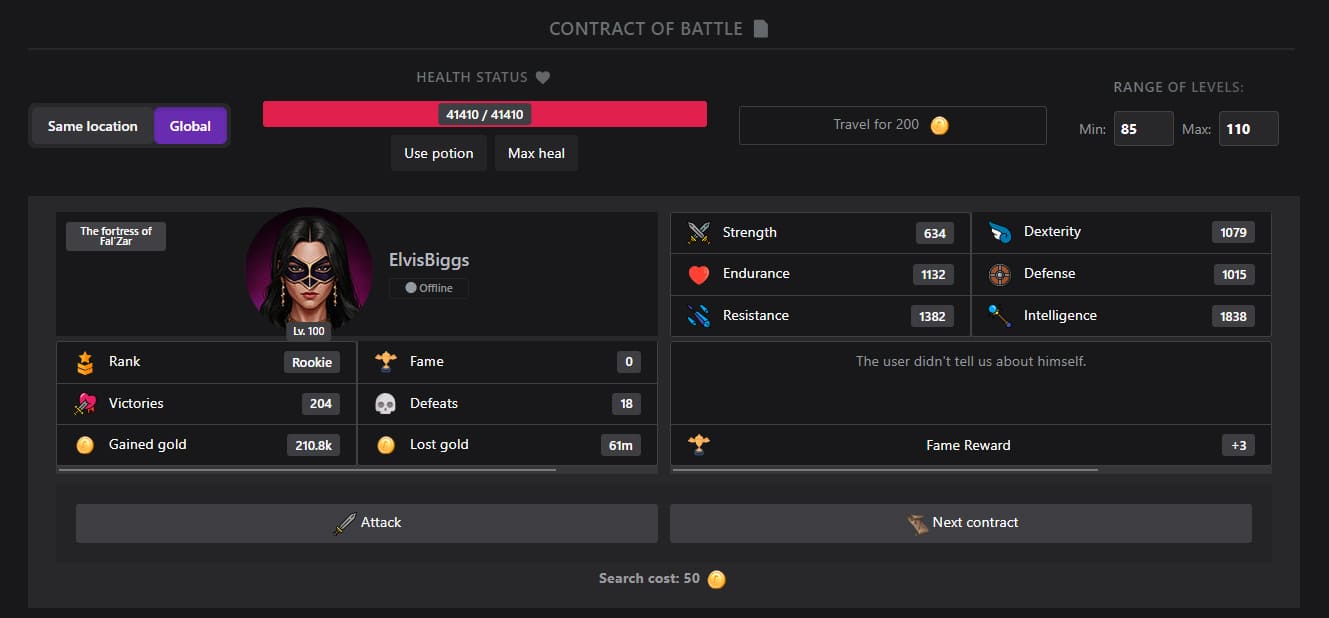Focus the Max level input field
The height and width of the screenshot is (618, 1329).
coord(1248,129)
